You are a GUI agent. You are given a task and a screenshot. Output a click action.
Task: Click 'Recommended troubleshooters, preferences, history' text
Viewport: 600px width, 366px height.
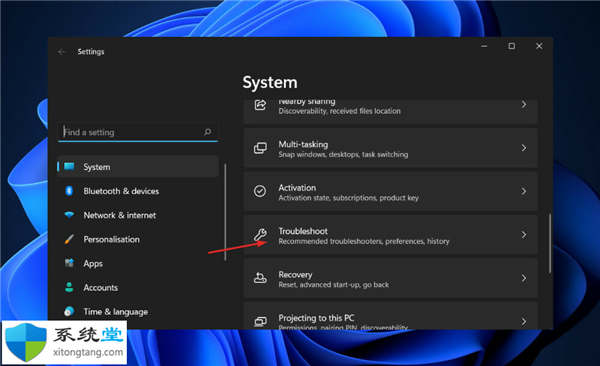pyautogui.click(x=364, y=241)
